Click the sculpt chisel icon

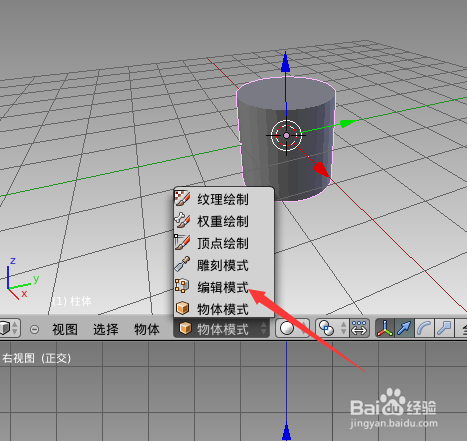(x=183, y=264)
